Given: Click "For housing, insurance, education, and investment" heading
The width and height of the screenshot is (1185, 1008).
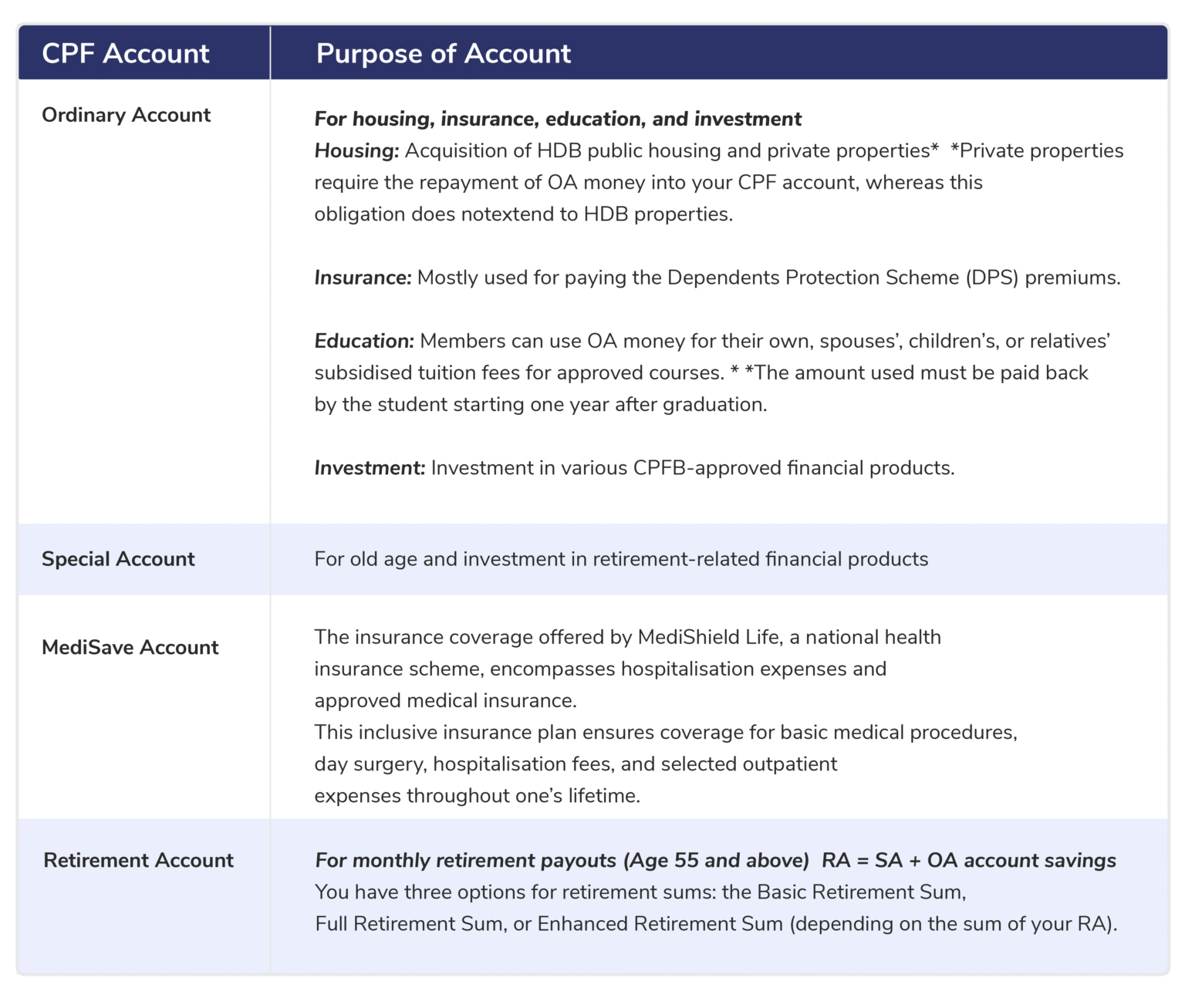Looking at the screenshot, I should [x=558, y=119].
